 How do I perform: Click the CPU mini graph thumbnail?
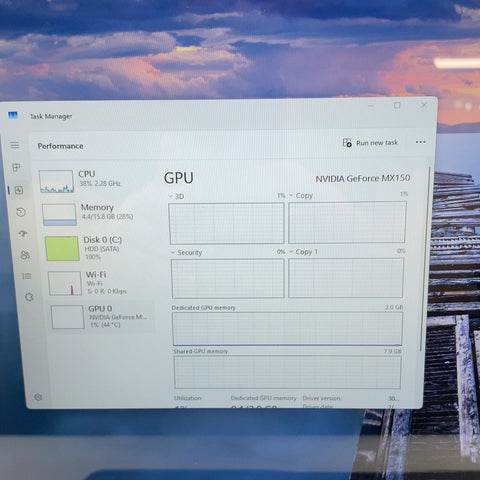pyautogui.click(x=56, y=181)
